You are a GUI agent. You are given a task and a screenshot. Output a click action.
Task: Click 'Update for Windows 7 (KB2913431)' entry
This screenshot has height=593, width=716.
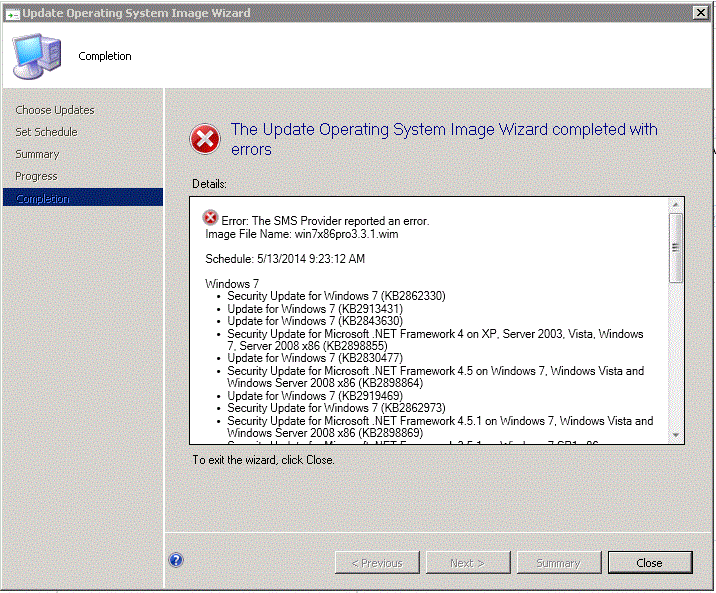coord(315,309)
